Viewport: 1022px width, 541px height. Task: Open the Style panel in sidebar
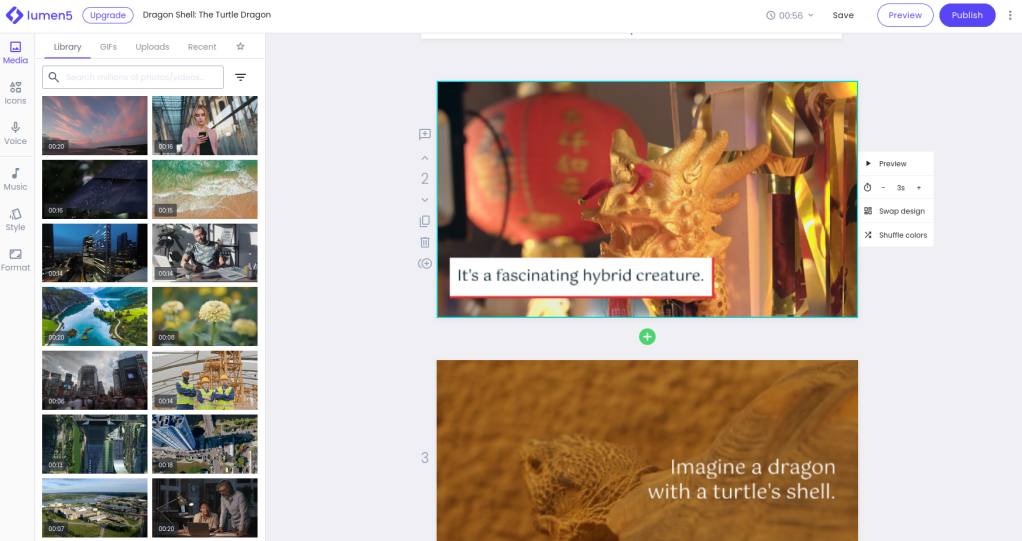coord(16,219)
